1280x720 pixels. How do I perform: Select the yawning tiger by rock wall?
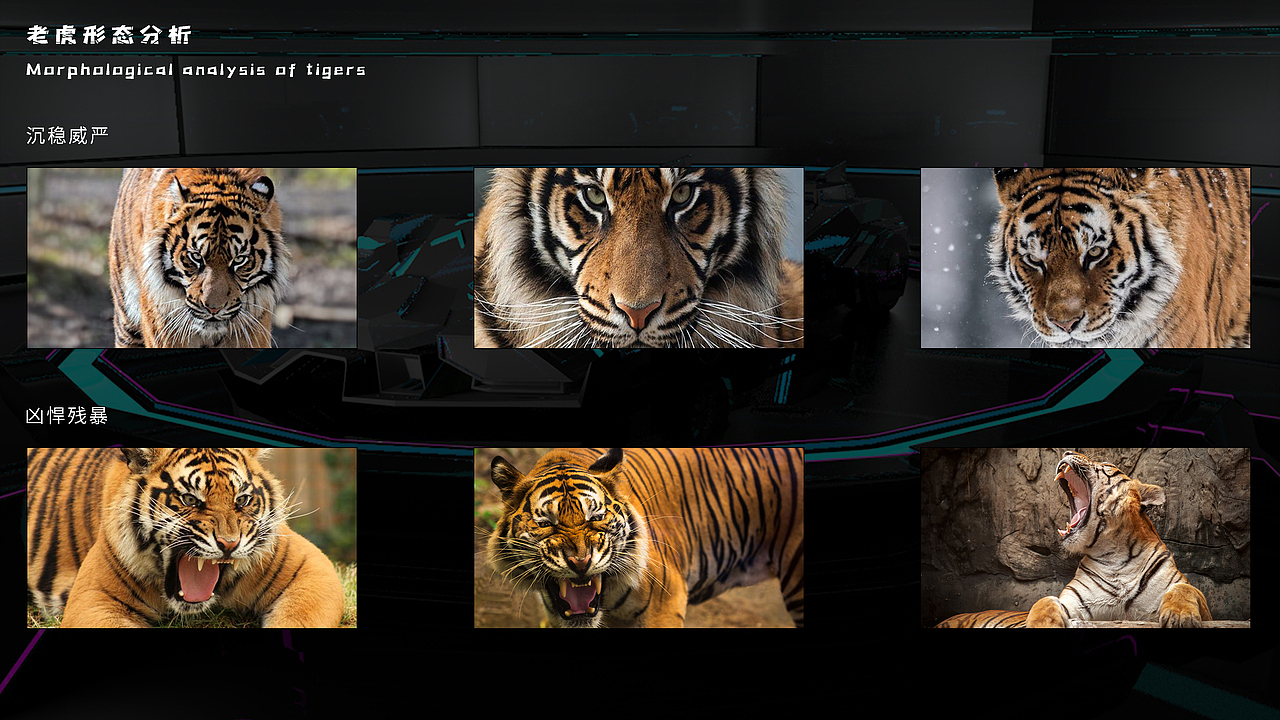(x=1085, y=538)
